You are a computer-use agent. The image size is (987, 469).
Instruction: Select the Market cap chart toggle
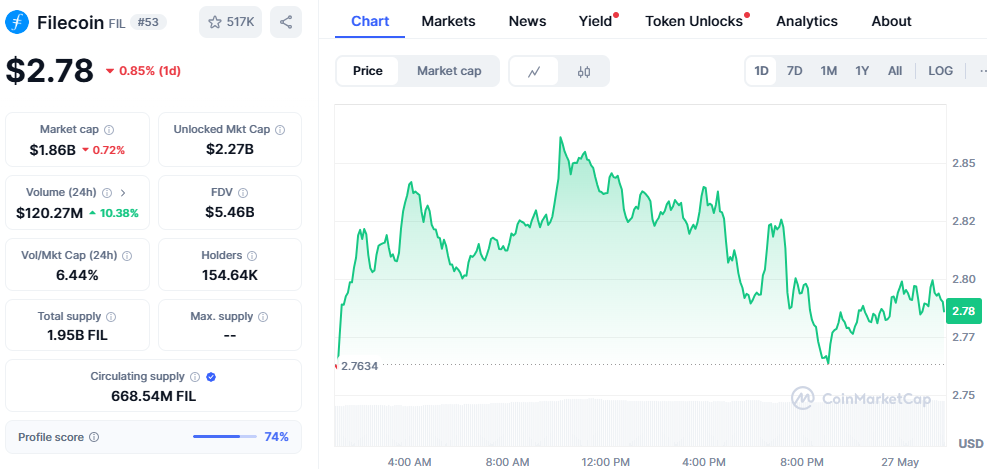[449, 71]
